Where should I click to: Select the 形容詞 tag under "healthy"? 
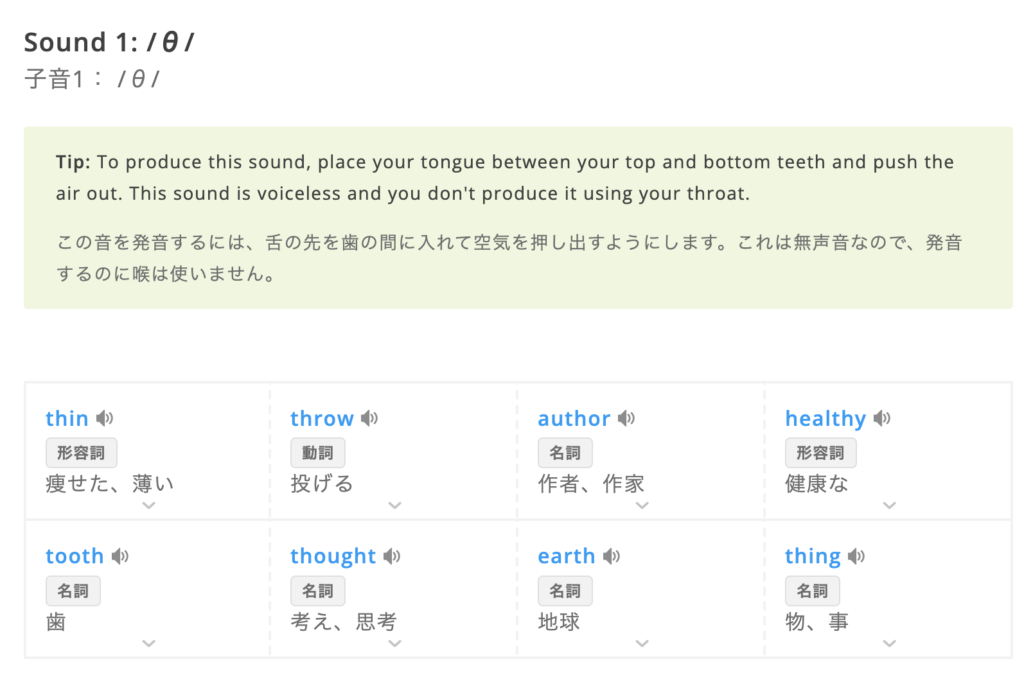819,452
